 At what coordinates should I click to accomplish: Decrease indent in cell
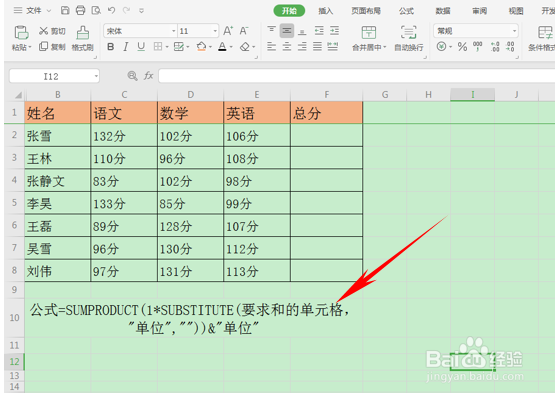(319, 31)
